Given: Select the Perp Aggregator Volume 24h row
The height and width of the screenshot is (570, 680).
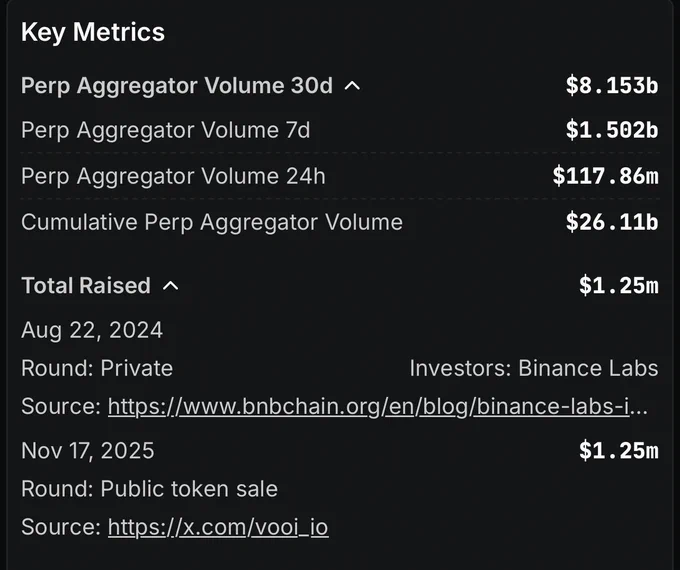Looking at the screenshot, I should (340, 176).
